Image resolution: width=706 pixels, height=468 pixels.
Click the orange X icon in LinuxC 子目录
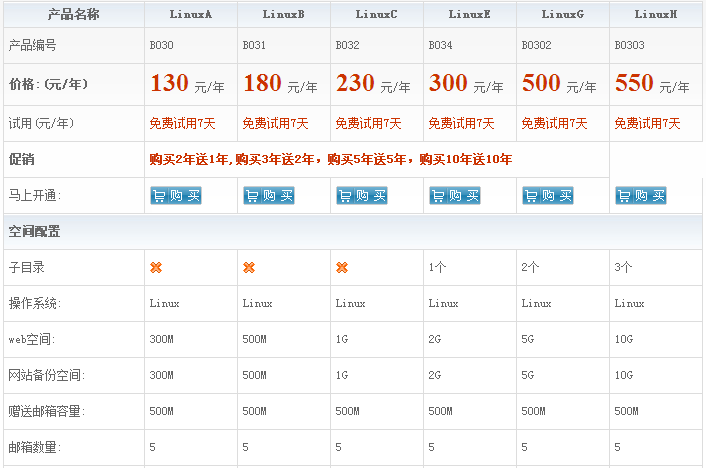click(x=342, y=268)
